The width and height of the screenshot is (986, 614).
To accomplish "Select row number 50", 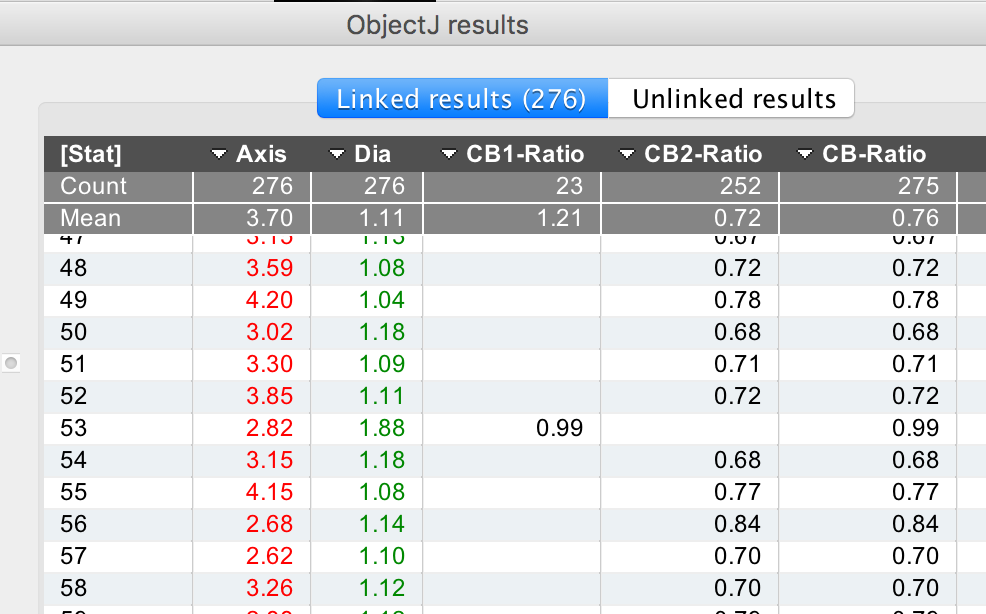I will click(73, 332).
